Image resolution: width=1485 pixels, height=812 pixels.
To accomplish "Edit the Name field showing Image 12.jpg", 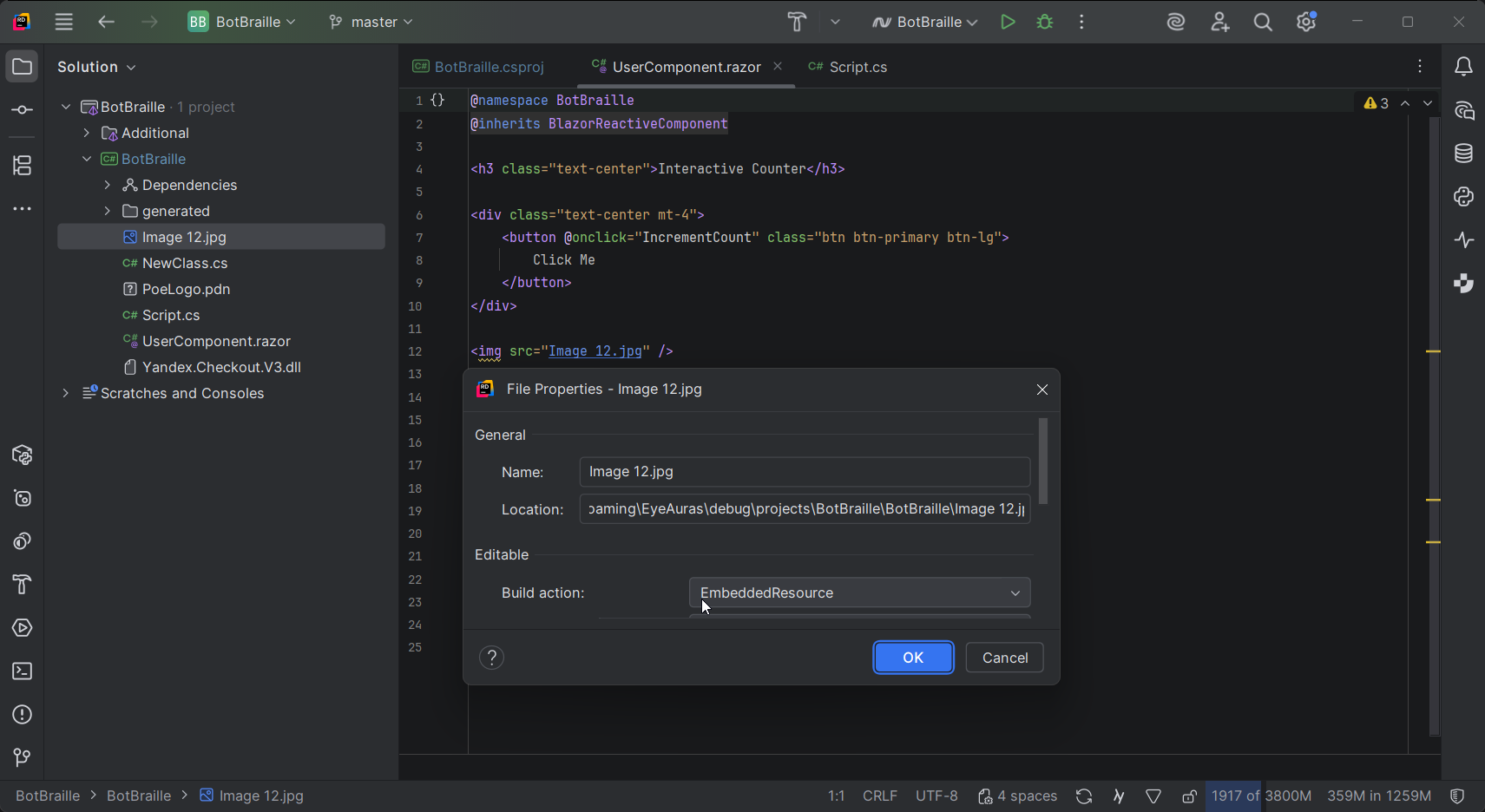I will (x=803, y=471).
